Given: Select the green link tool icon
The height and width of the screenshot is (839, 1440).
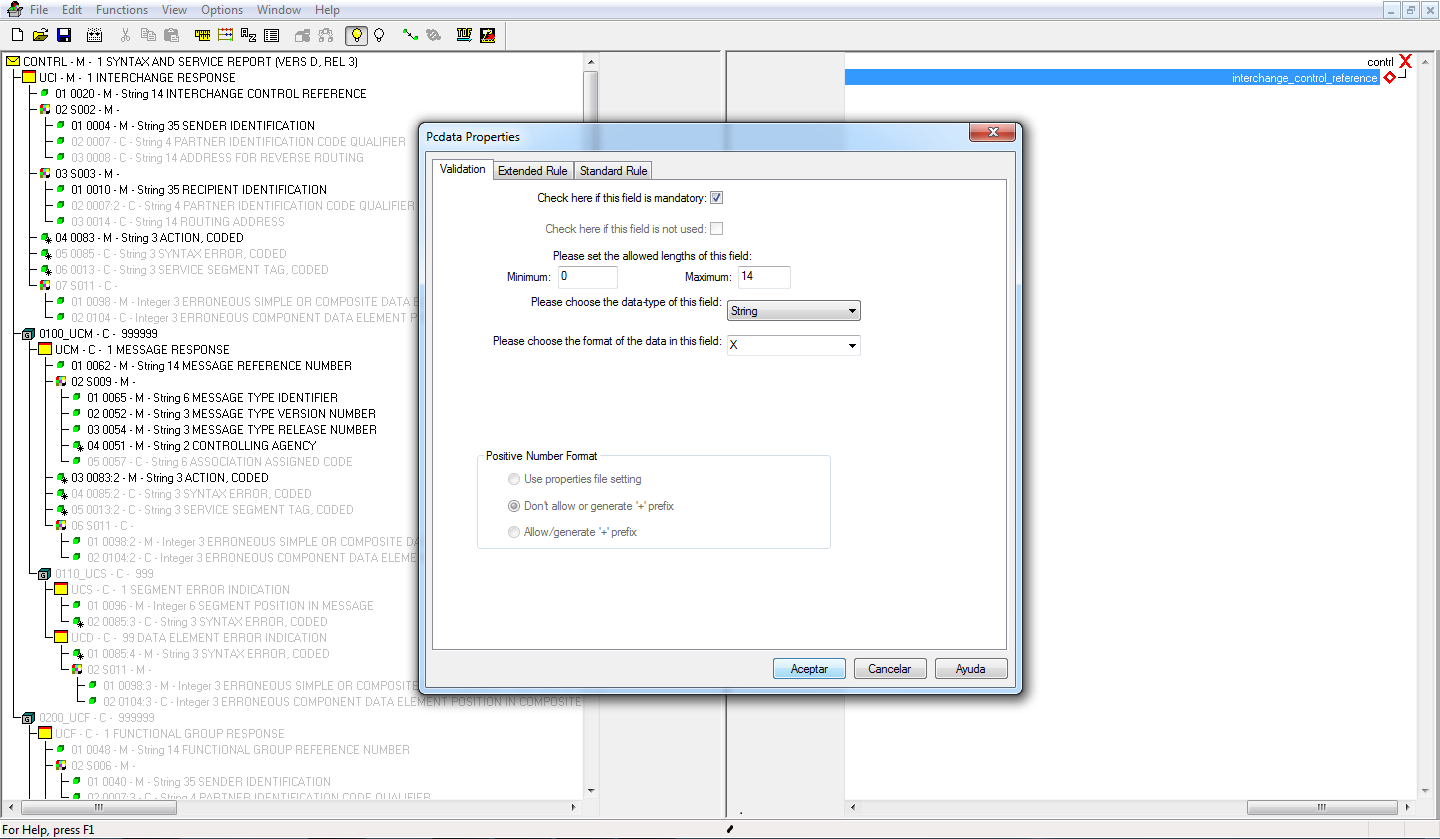Looking at the screenshot, I should [409, 34].
